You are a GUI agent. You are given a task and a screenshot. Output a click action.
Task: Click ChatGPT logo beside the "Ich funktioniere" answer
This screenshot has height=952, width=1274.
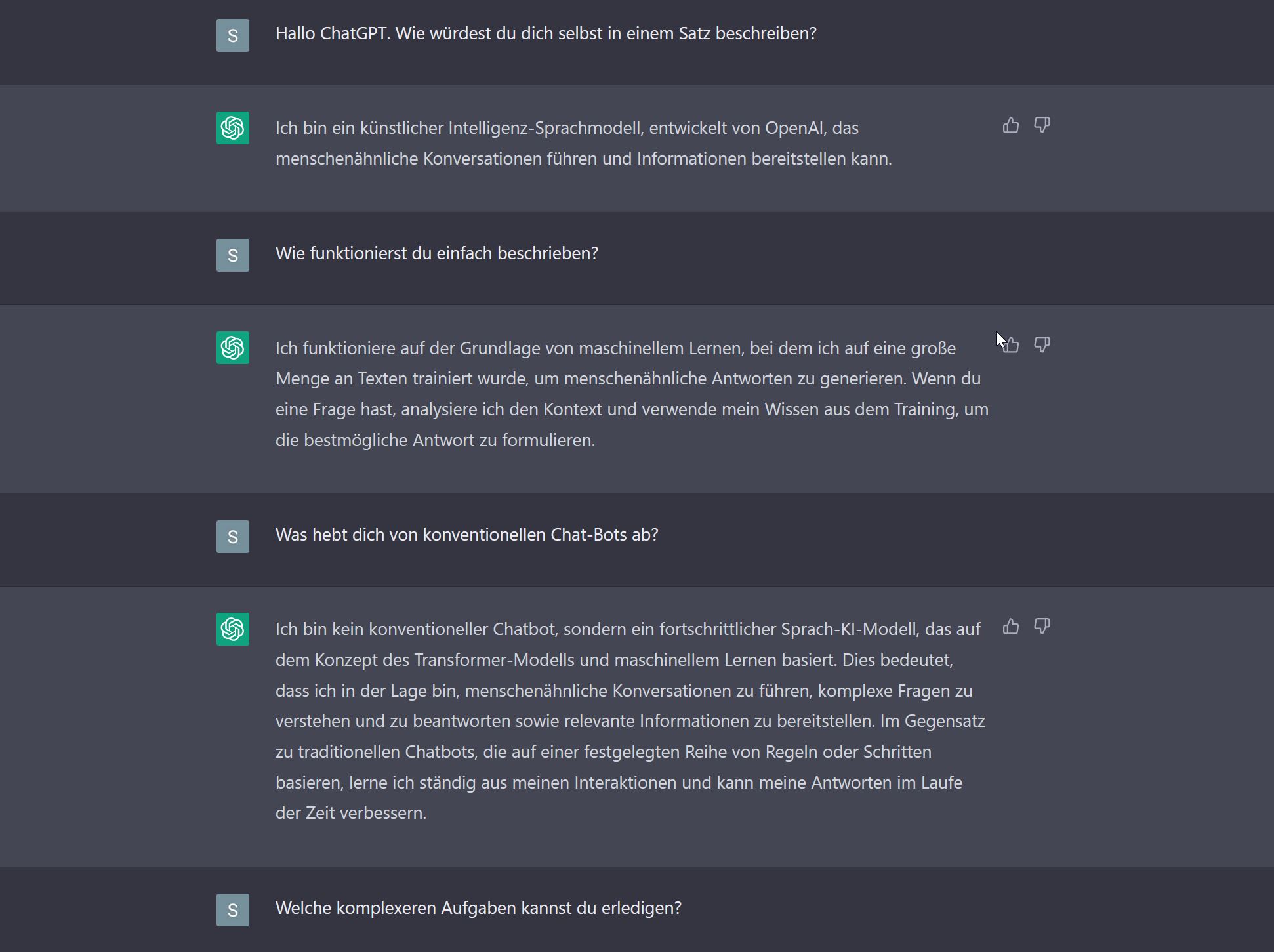click(x=233, y=348)
